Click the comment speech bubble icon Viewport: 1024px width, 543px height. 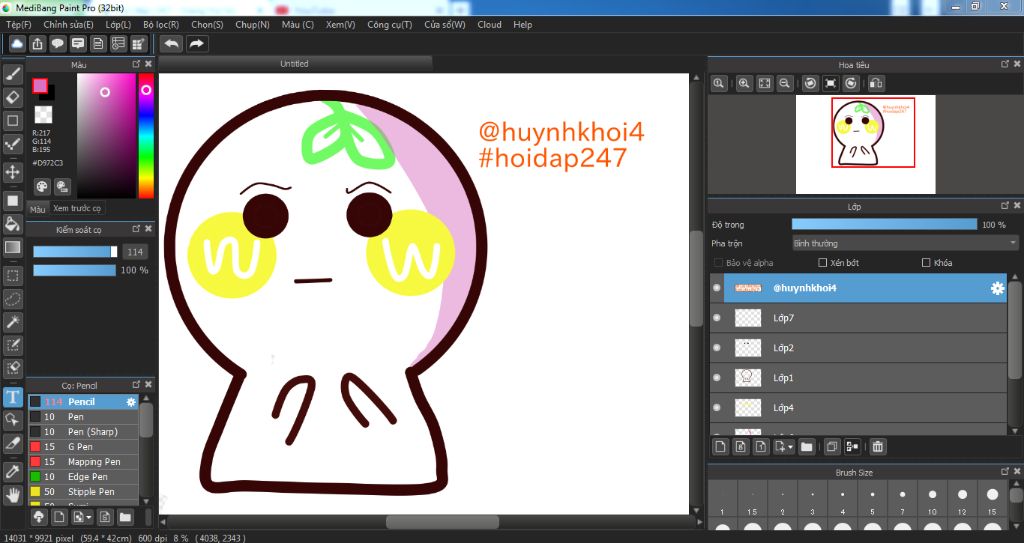(x=57, y=44)
